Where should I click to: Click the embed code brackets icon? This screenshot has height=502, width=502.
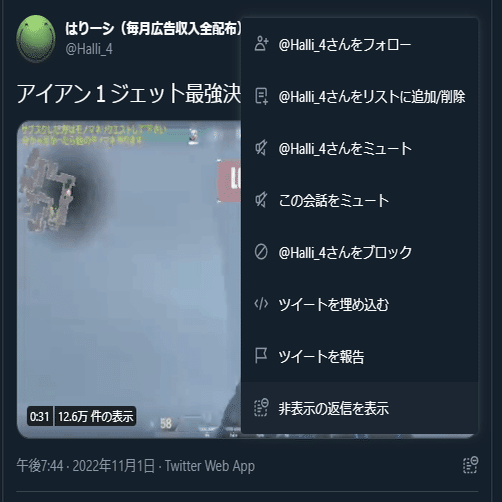click(x=261, y=304)
